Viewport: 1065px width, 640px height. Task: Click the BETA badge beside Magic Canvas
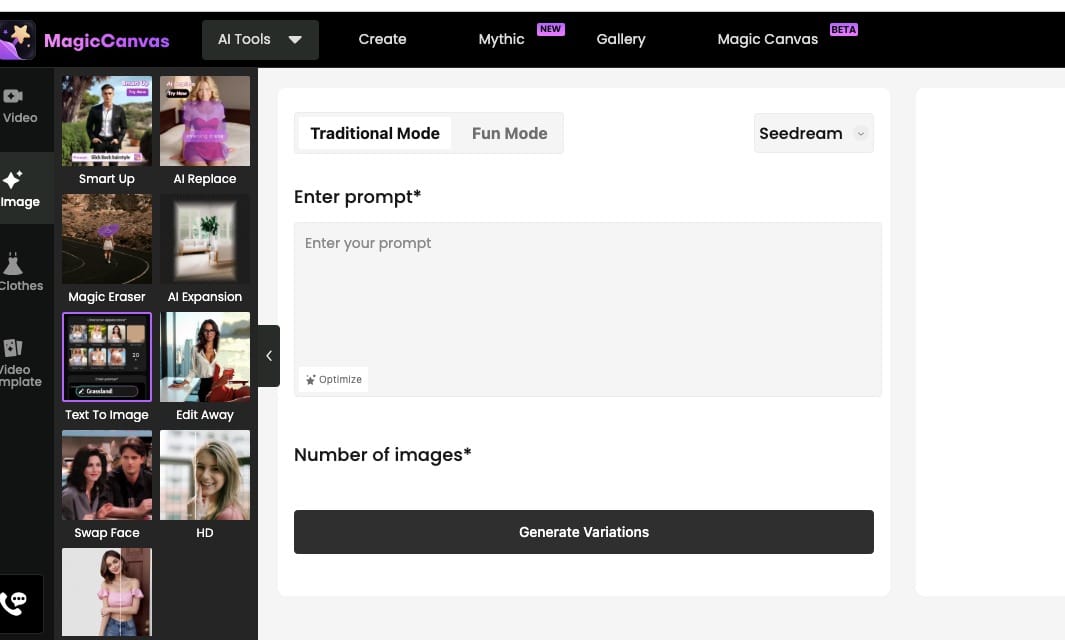point(844,29)
